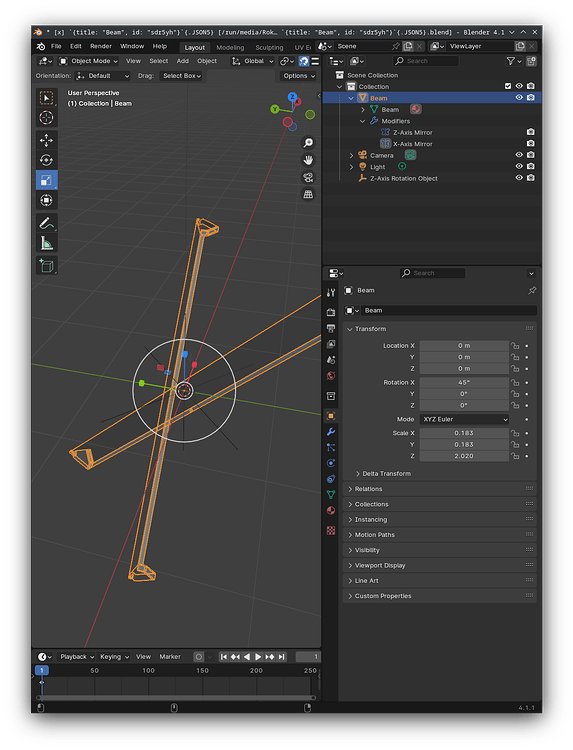Open the Orientation Default dropdown
Image resolution: width=573 pixels, height=750 pixels.
pos(103,76)
